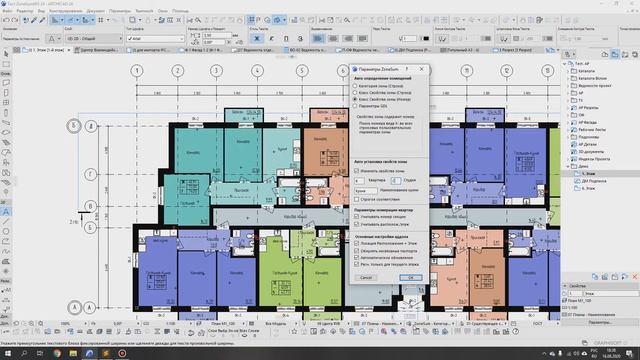Open the View Map in Navigator
The height and width of the screenshot is (360, 640).
point(615,54)
